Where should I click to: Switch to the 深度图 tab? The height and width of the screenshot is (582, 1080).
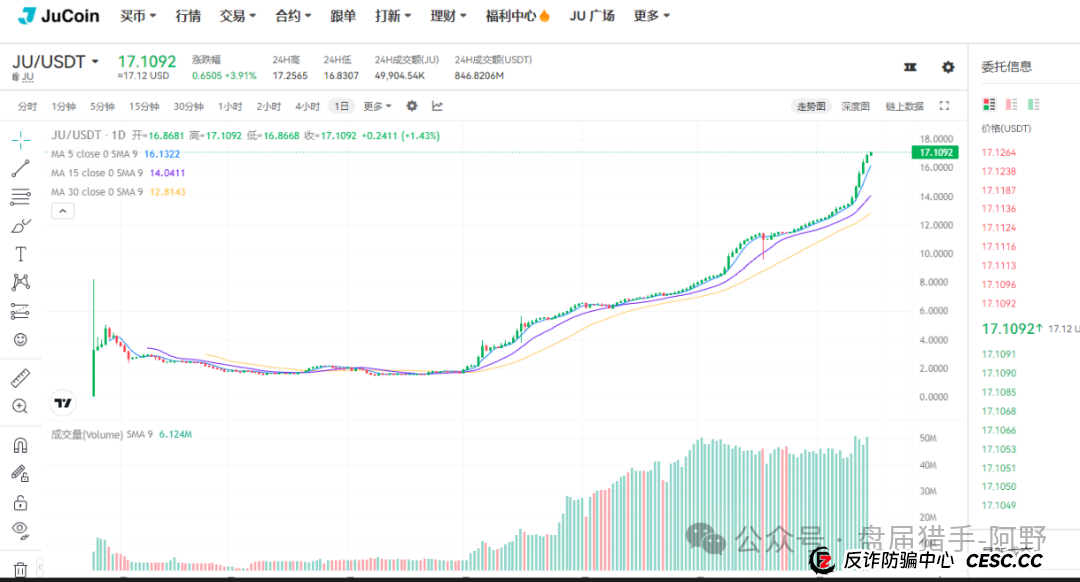coord(855,105)
